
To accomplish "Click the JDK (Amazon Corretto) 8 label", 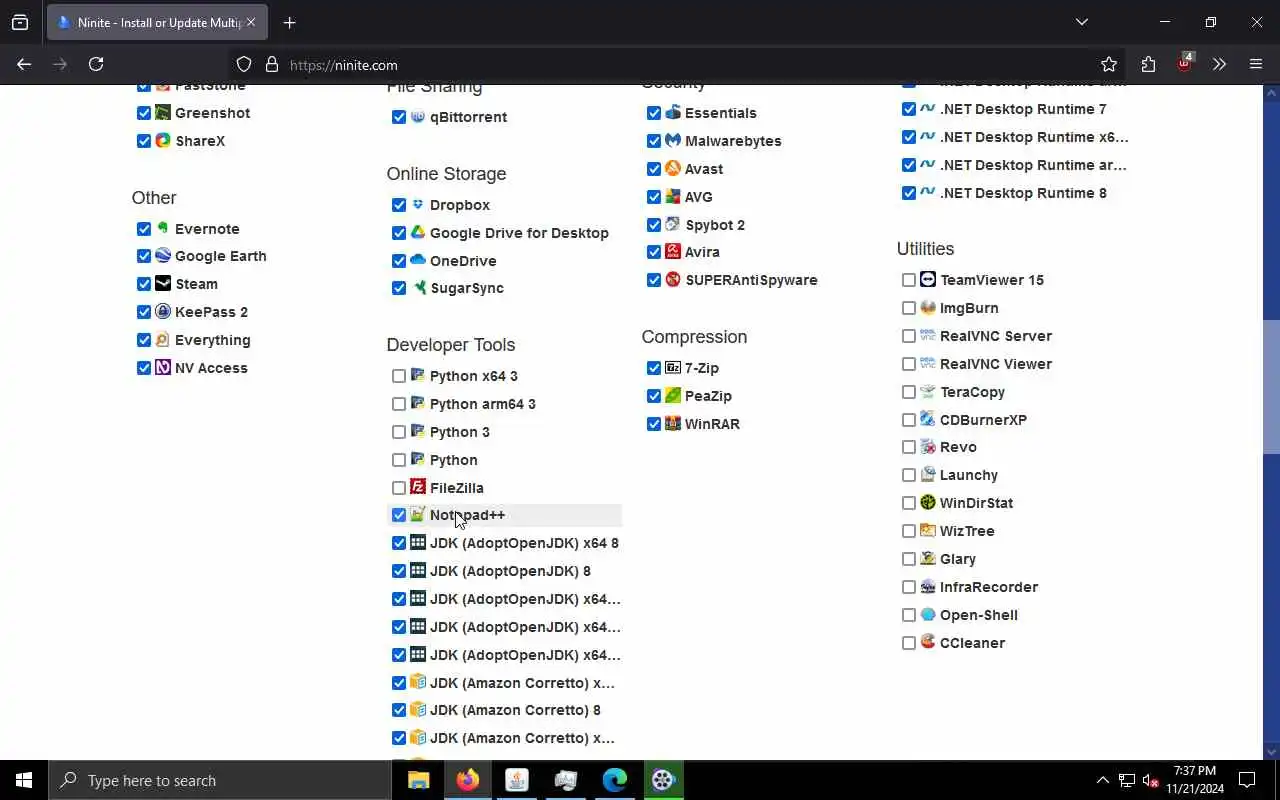I will tap(515, 710).
